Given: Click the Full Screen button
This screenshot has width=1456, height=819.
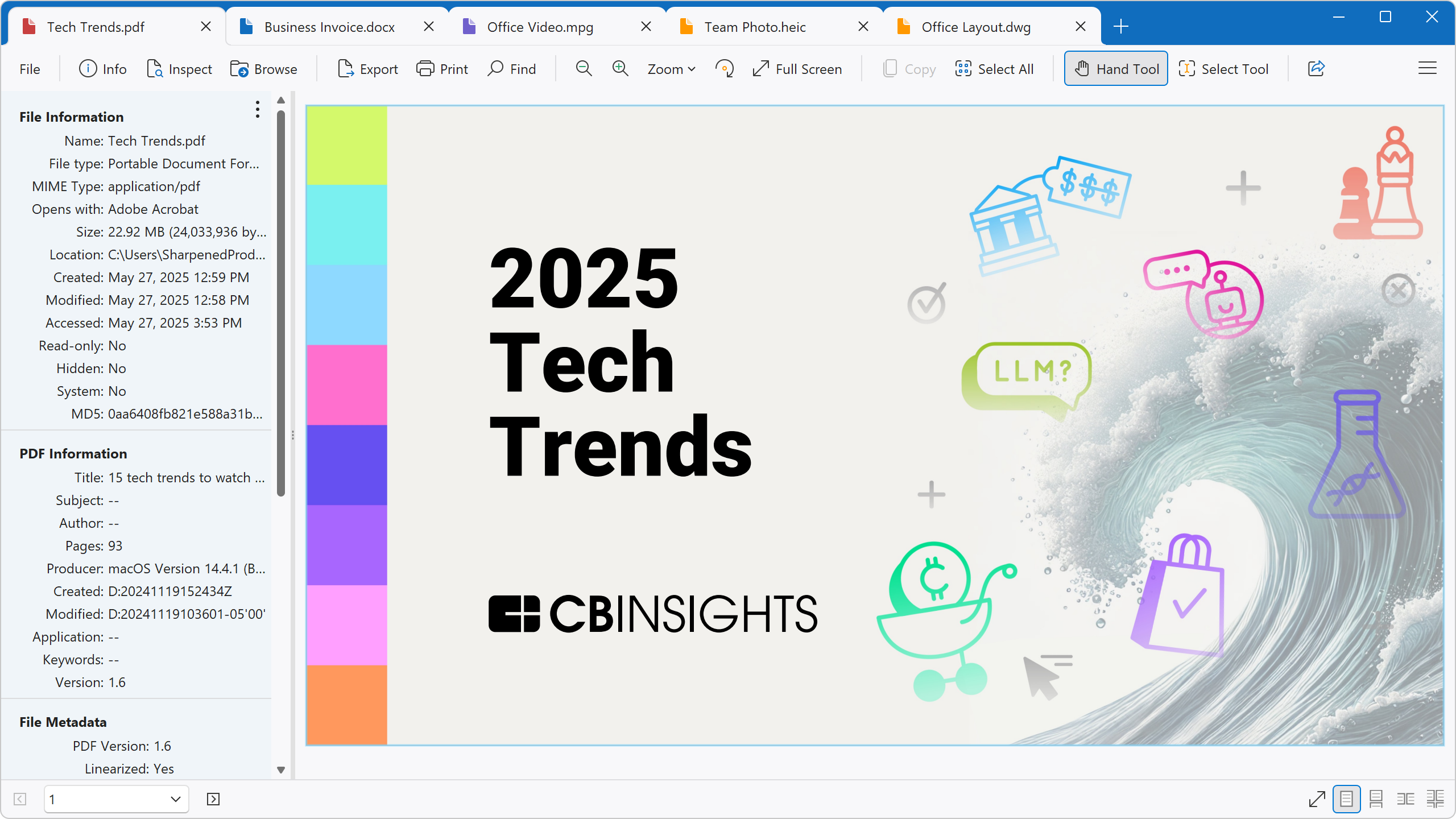Looking at the screenshot, I should coord(797,69).
